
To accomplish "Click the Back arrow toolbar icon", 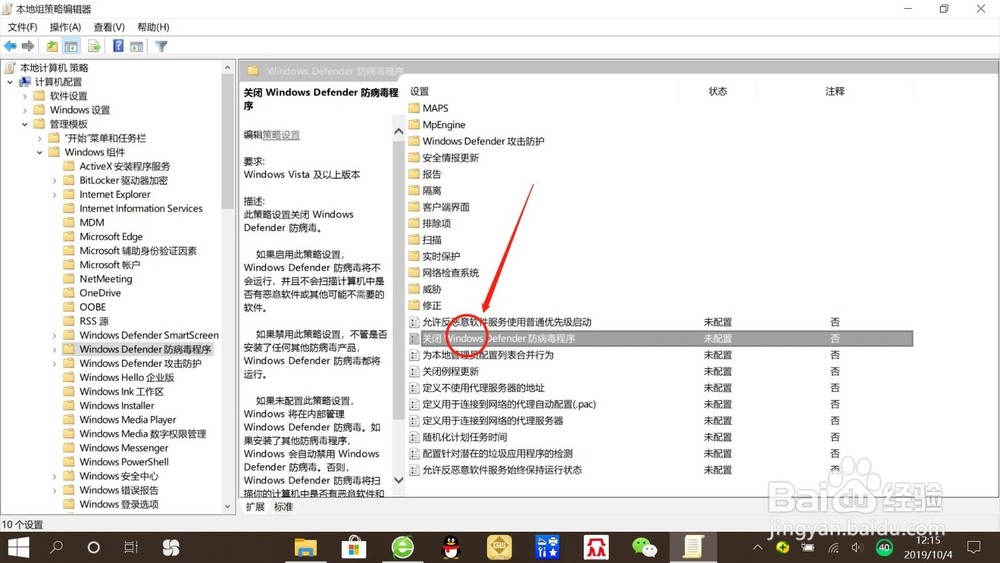I will click(10, 46).
